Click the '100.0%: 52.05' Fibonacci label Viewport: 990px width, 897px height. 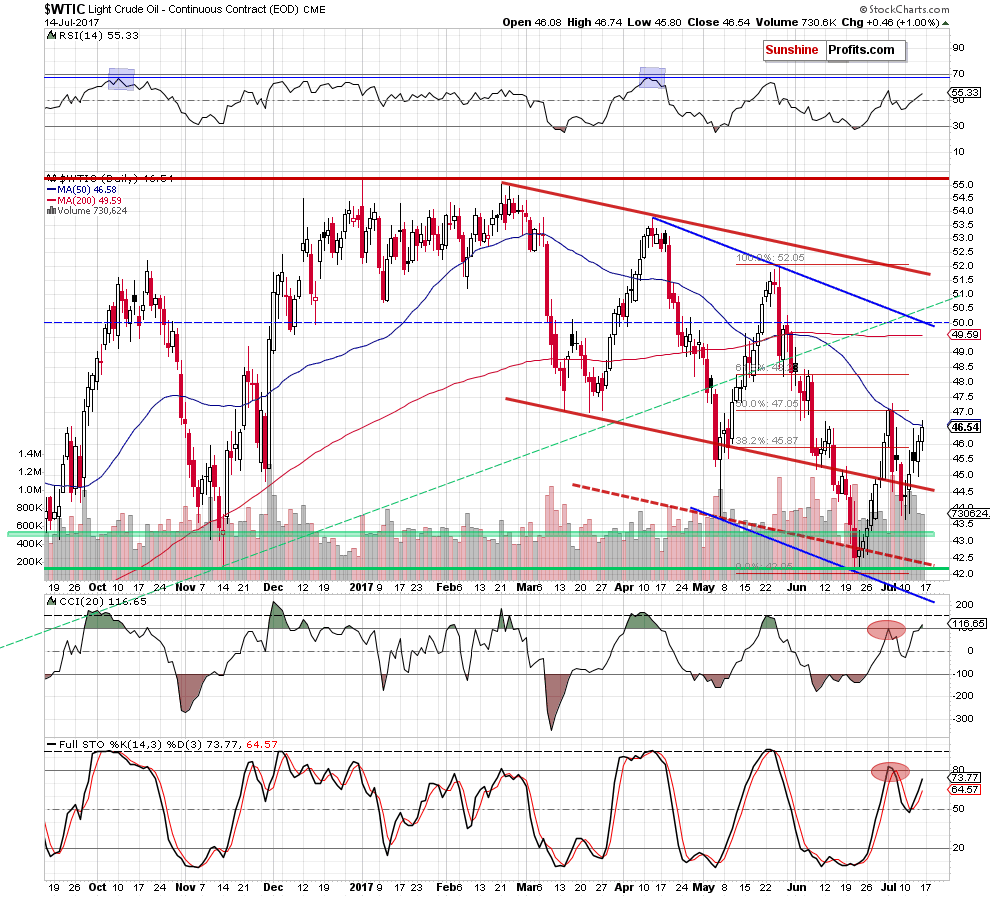[770, 258]
